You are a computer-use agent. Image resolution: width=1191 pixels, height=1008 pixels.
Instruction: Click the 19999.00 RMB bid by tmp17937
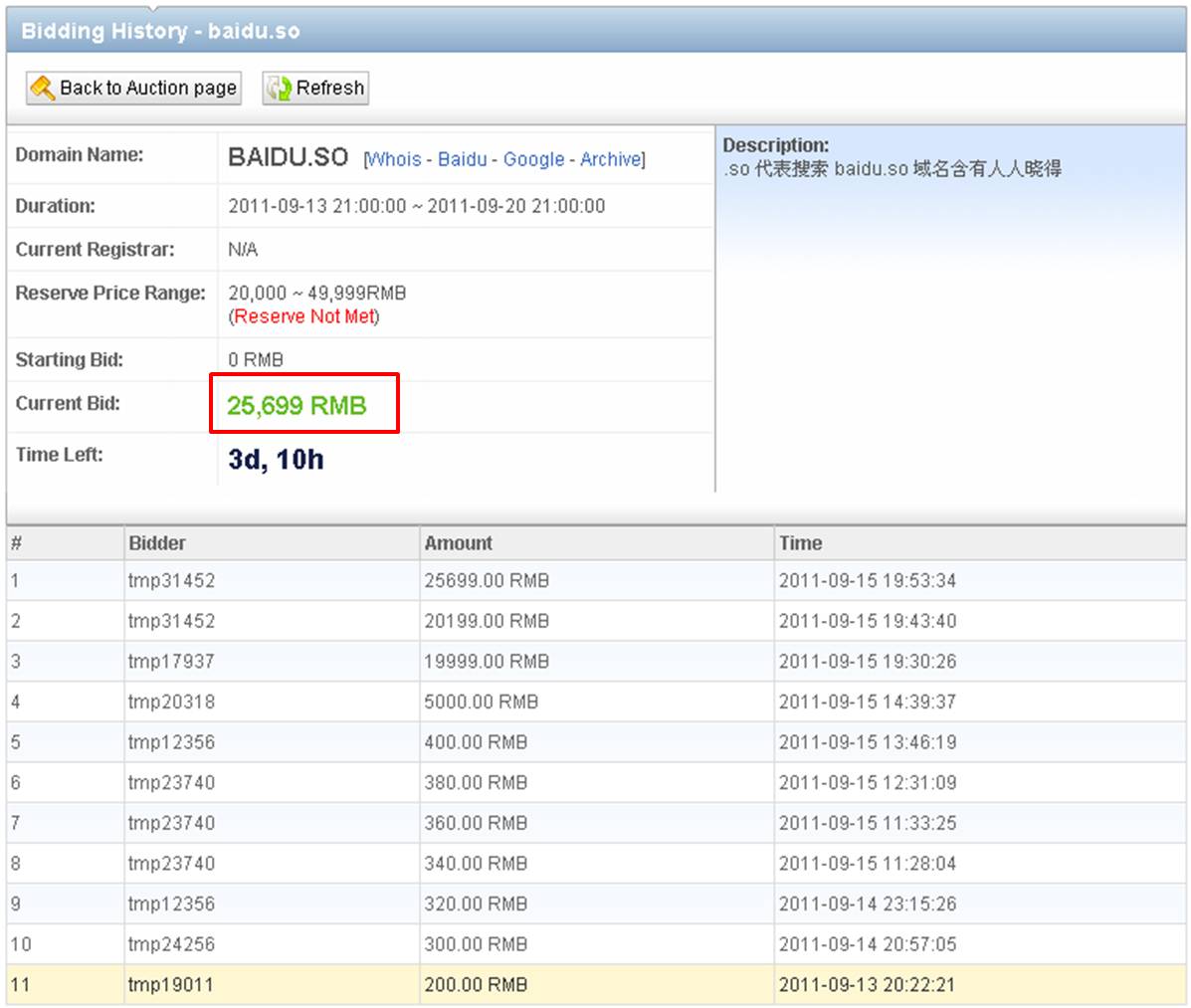click(x=487, y=662)
